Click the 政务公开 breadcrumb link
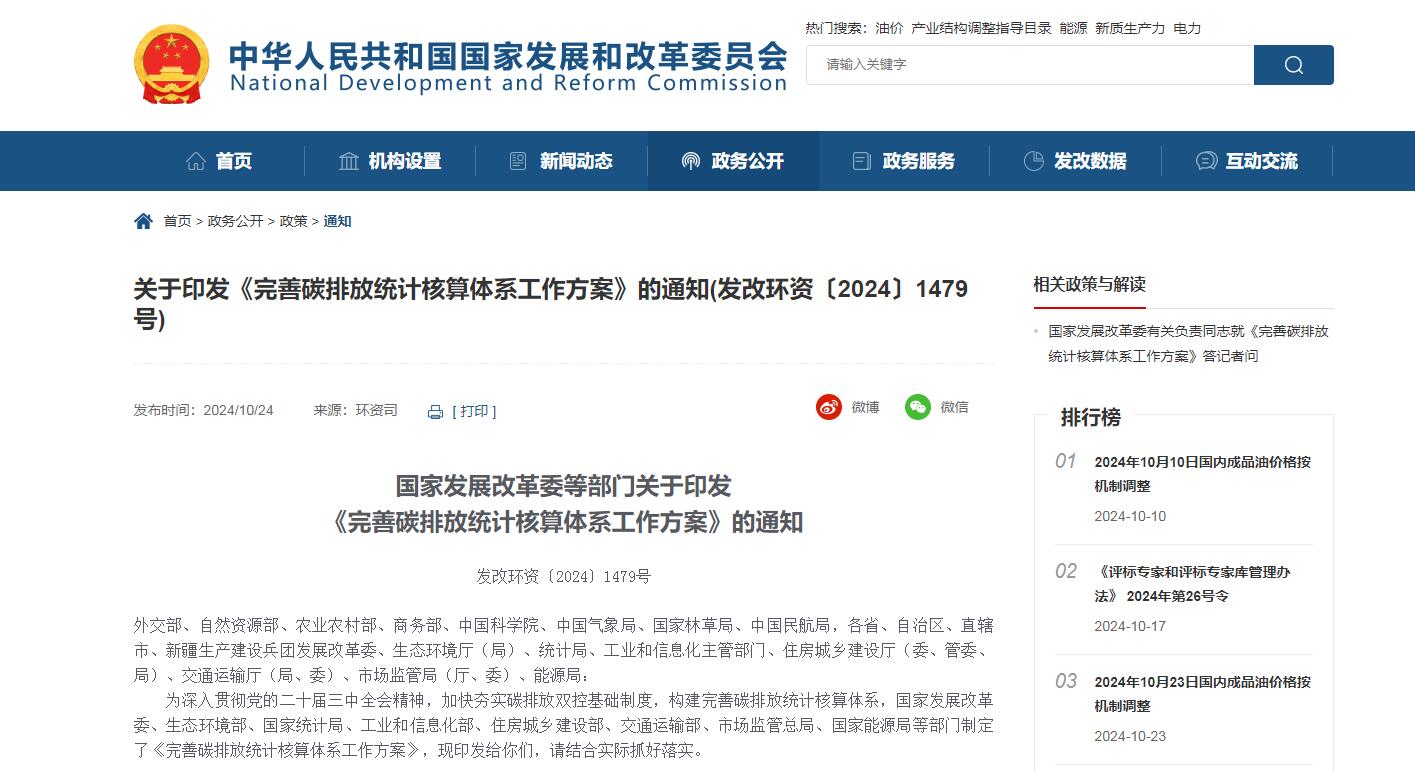The width and height of the screenshot is (1415, 772). tap(235, 221)
